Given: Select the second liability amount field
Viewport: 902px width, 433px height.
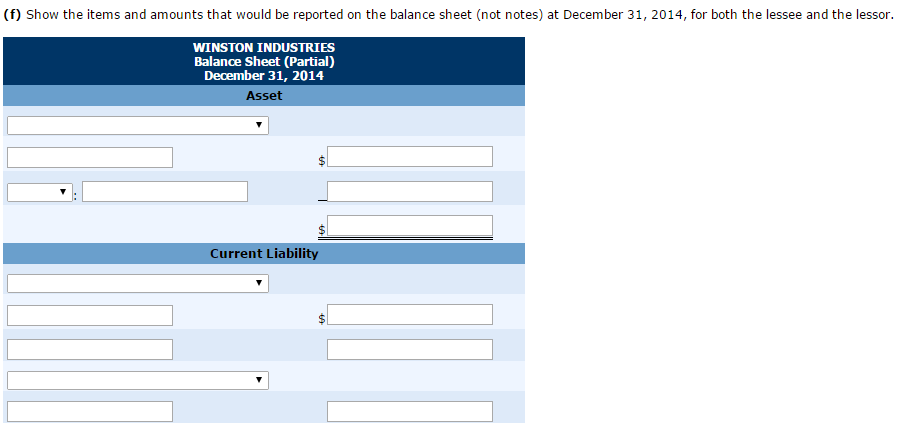Looking at the screenshot, I should click(x=410, y=349).
